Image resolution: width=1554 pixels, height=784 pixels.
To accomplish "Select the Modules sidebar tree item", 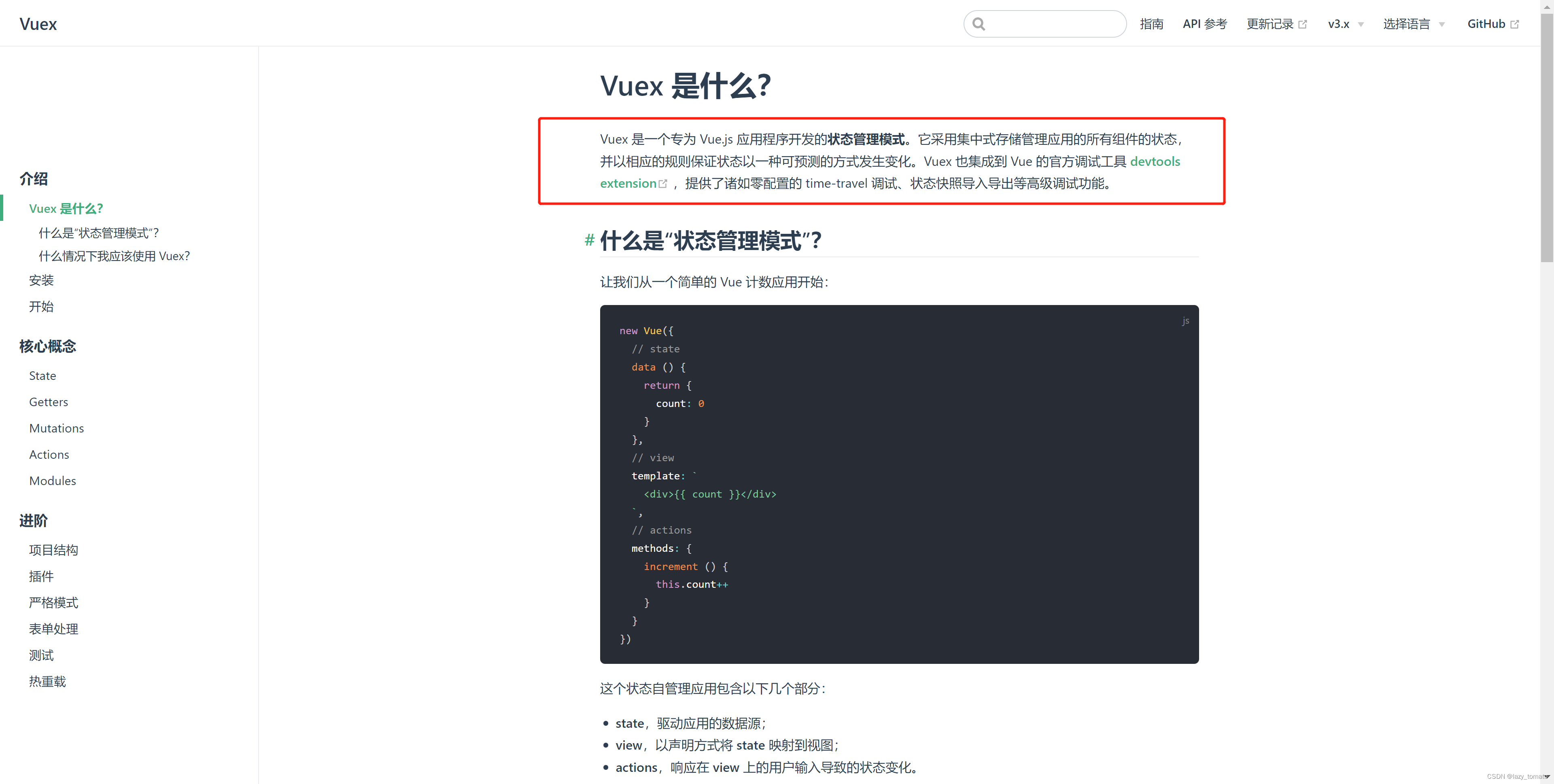I will [52, 481].
